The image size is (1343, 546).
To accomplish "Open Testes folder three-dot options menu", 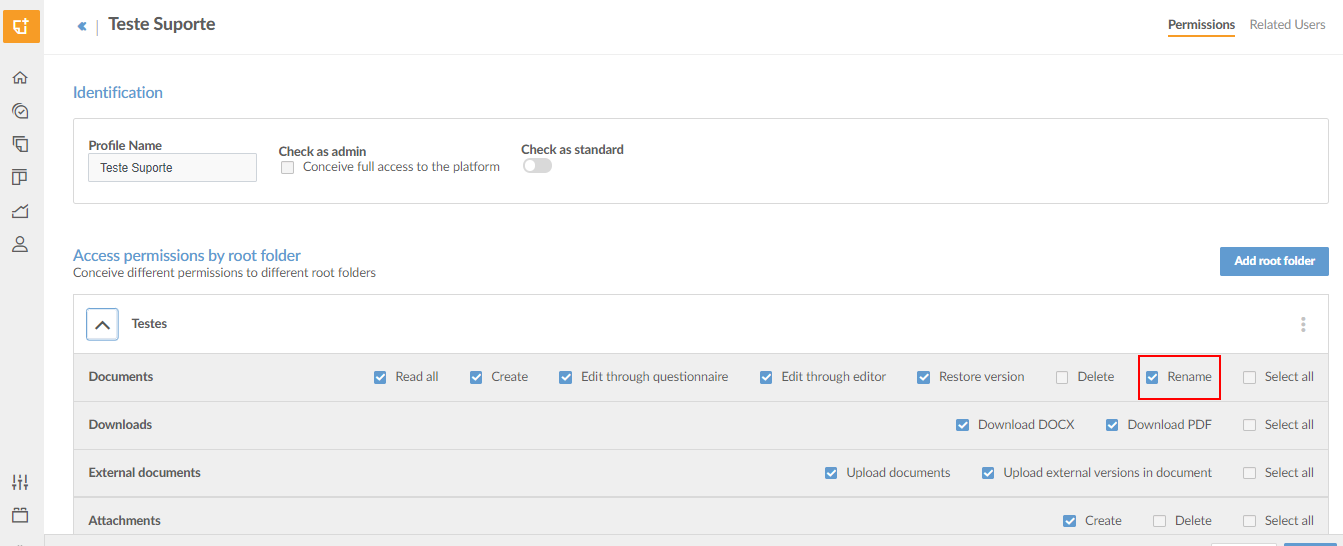I will click(1303, 324).
